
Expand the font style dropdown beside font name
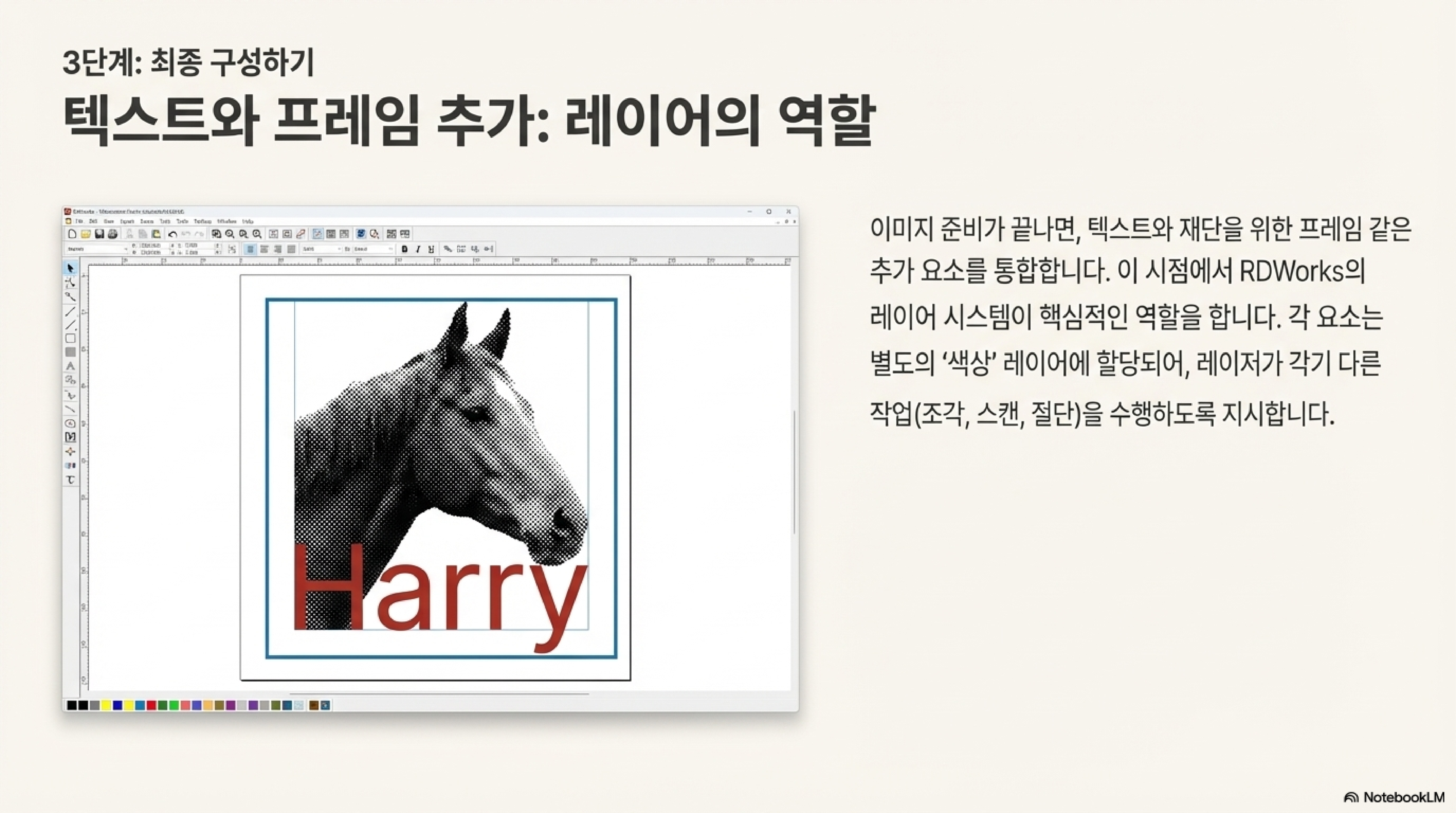pyautogui.click(x=390, y=249)
